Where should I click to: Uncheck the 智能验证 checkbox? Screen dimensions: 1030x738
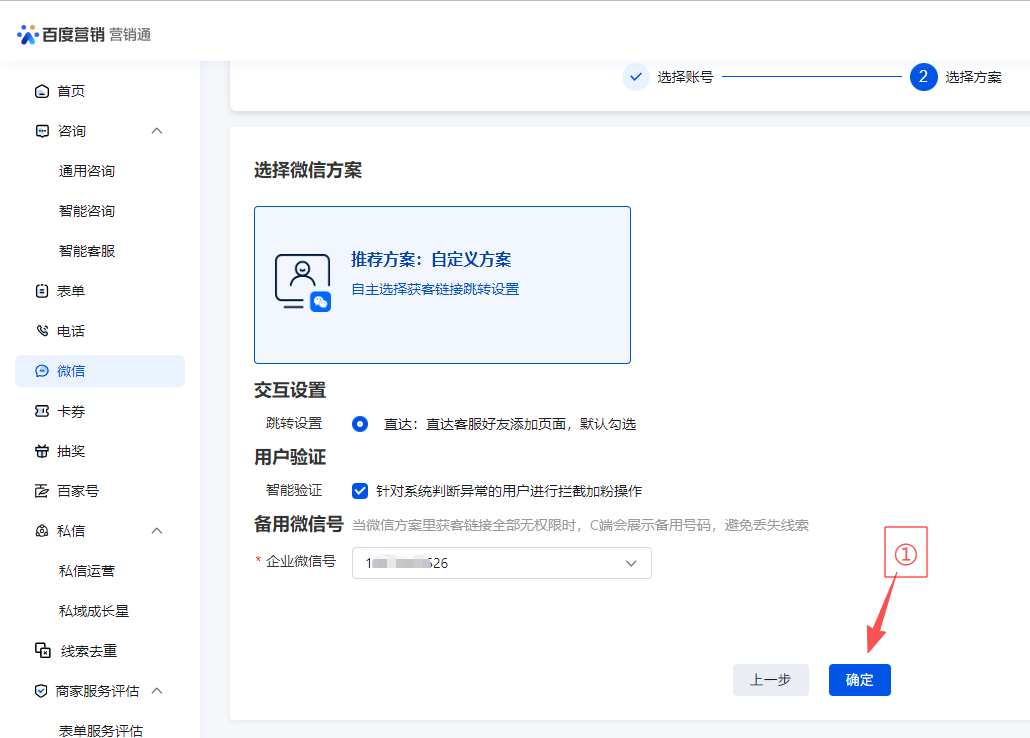pyautogui.click(x=360, y=491)
